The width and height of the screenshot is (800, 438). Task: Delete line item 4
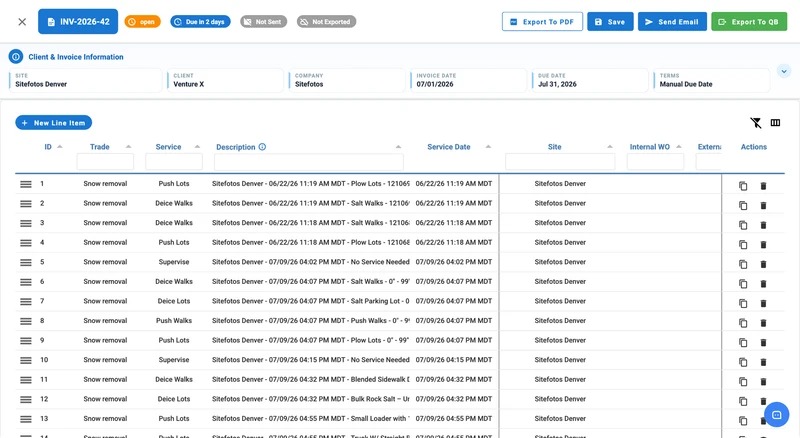(763, 245)
